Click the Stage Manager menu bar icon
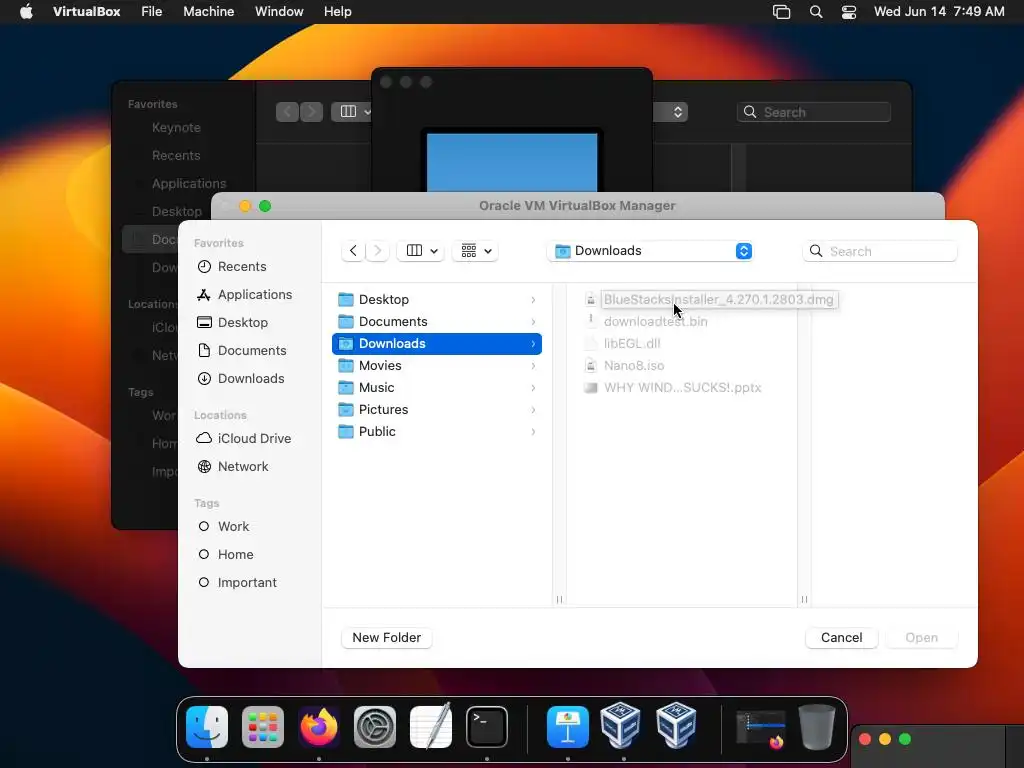Image resolution: width=1024 pixels, height=768 pixels. [x=781, y=12]
